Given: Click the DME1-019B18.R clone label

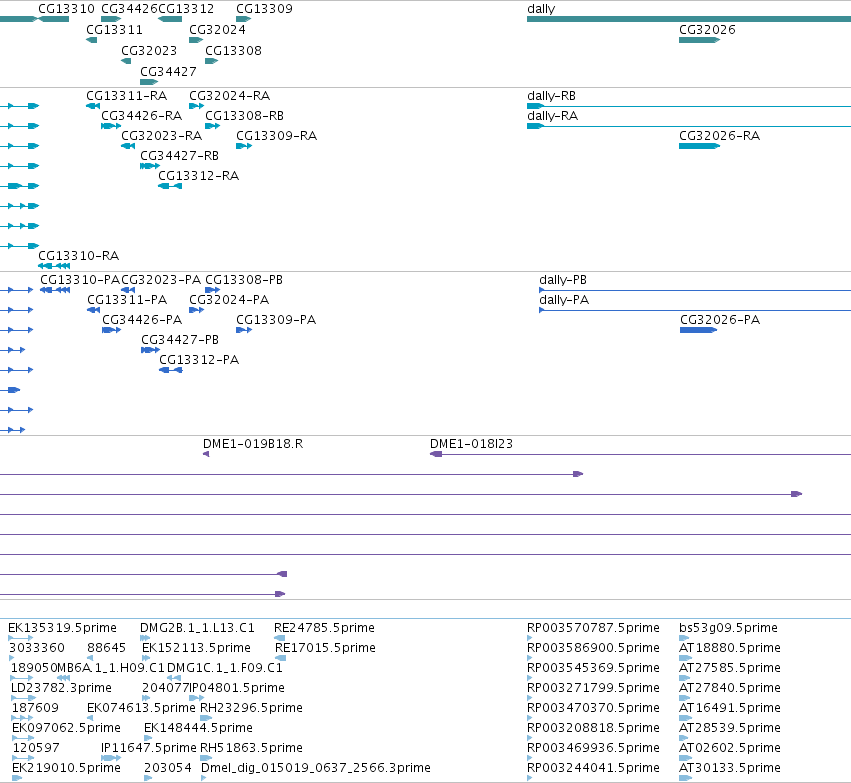Looking at the screenshot, I should [x=253, y=444].
